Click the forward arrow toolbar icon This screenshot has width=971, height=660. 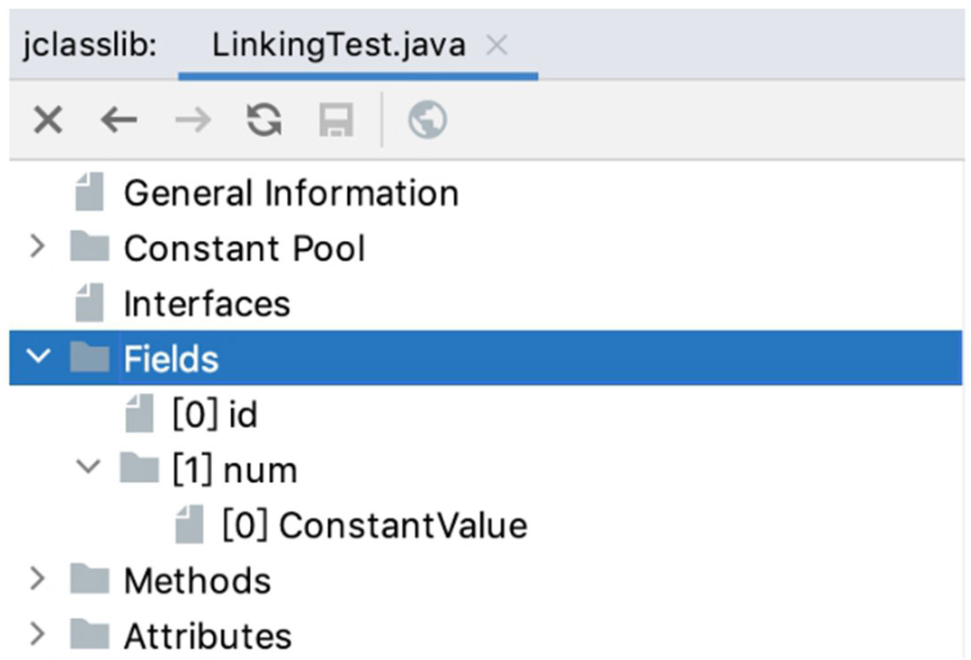click(x=193, y=121)
